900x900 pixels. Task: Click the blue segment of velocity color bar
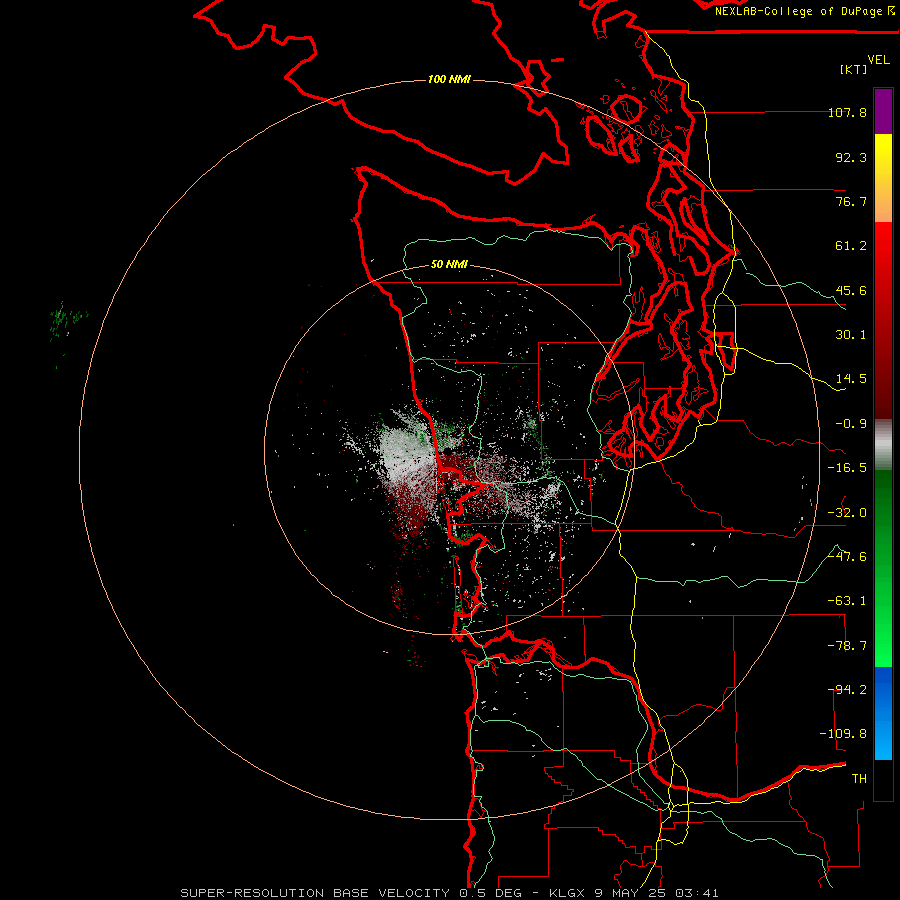point(883,713)
